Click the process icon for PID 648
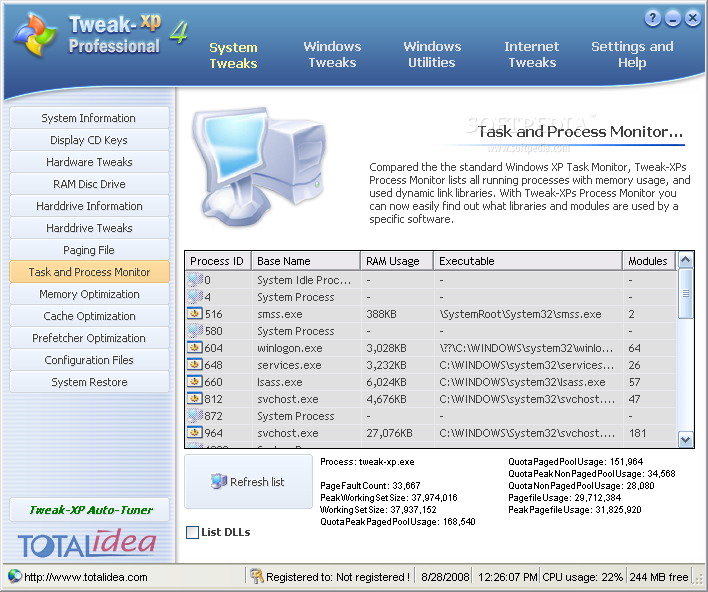This screenshot has height=592, width=708. [x=195, y=364]
